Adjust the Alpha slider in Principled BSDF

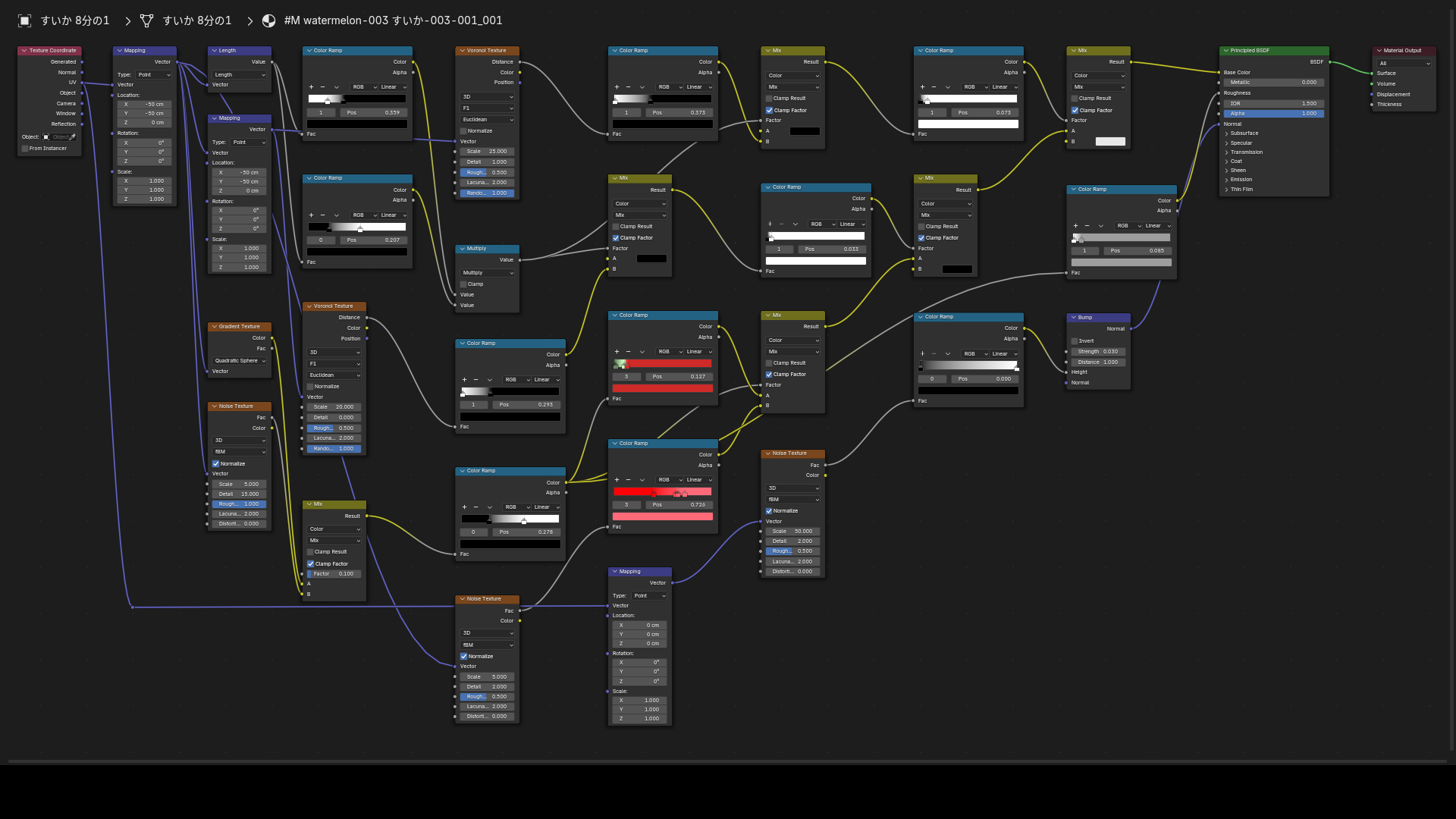point(1274,114)
